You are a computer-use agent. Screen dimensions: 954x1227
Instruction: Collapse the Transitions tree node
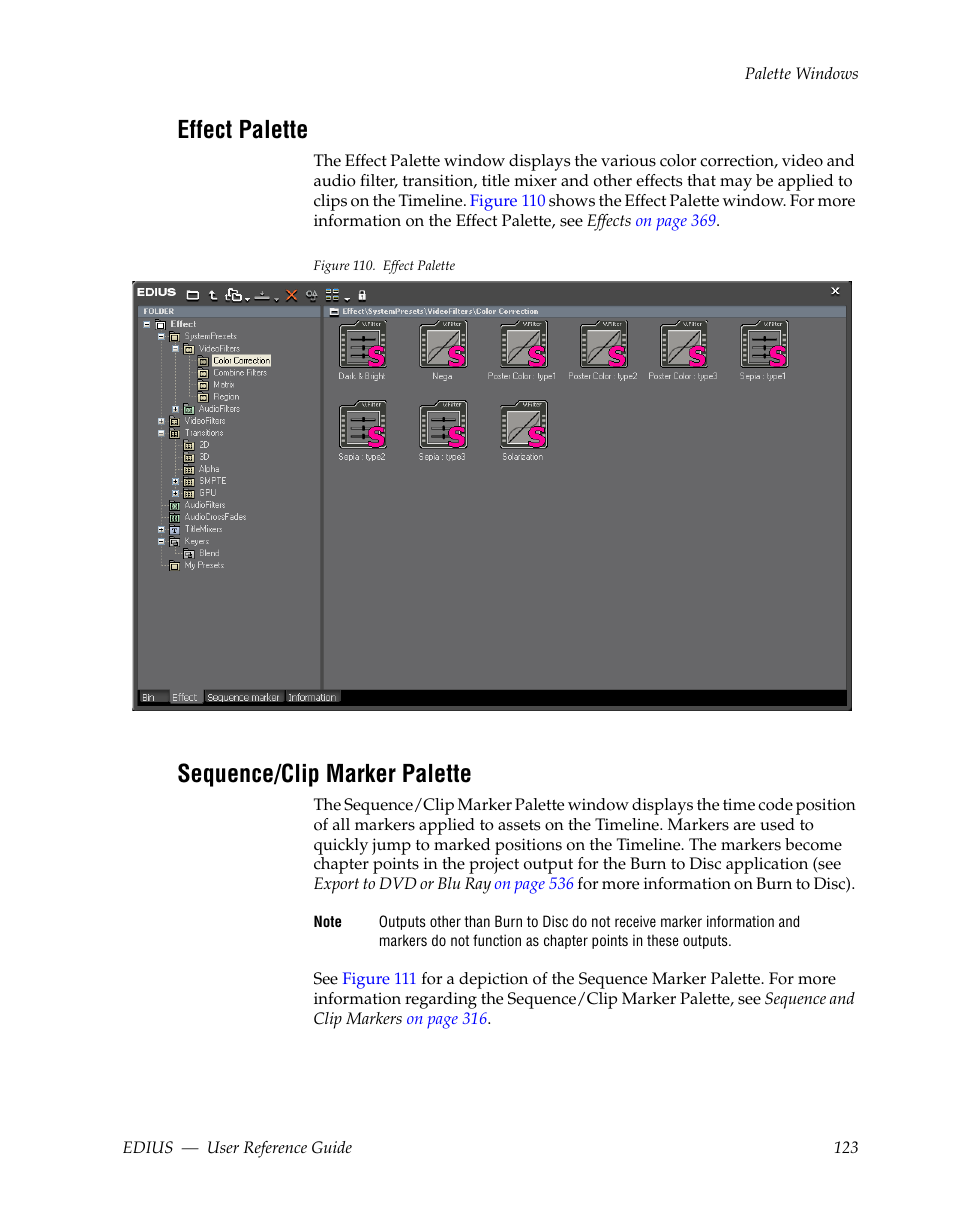click(x=161, y=433)
